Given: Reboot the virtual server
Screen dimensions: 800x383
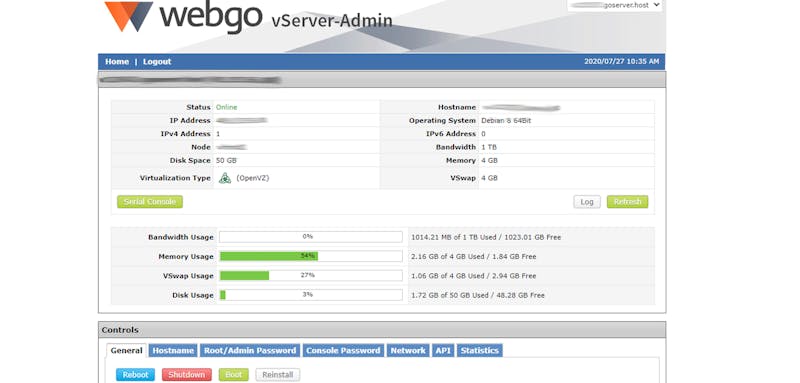Looking at the screenshot, I should [x=135, y=375].
